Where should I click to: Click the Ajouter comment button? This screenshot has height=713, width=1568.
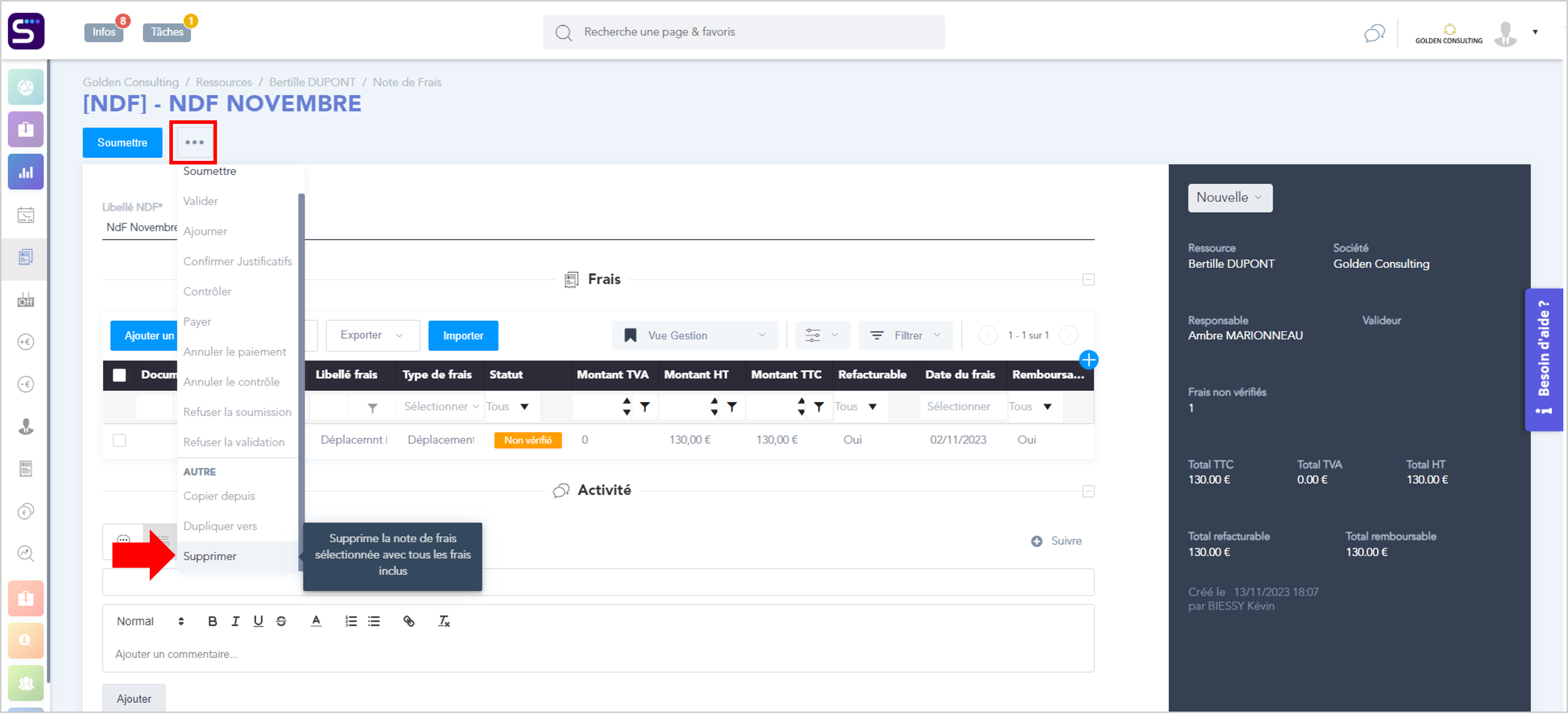pyautogui.click(x=134, y=698)
